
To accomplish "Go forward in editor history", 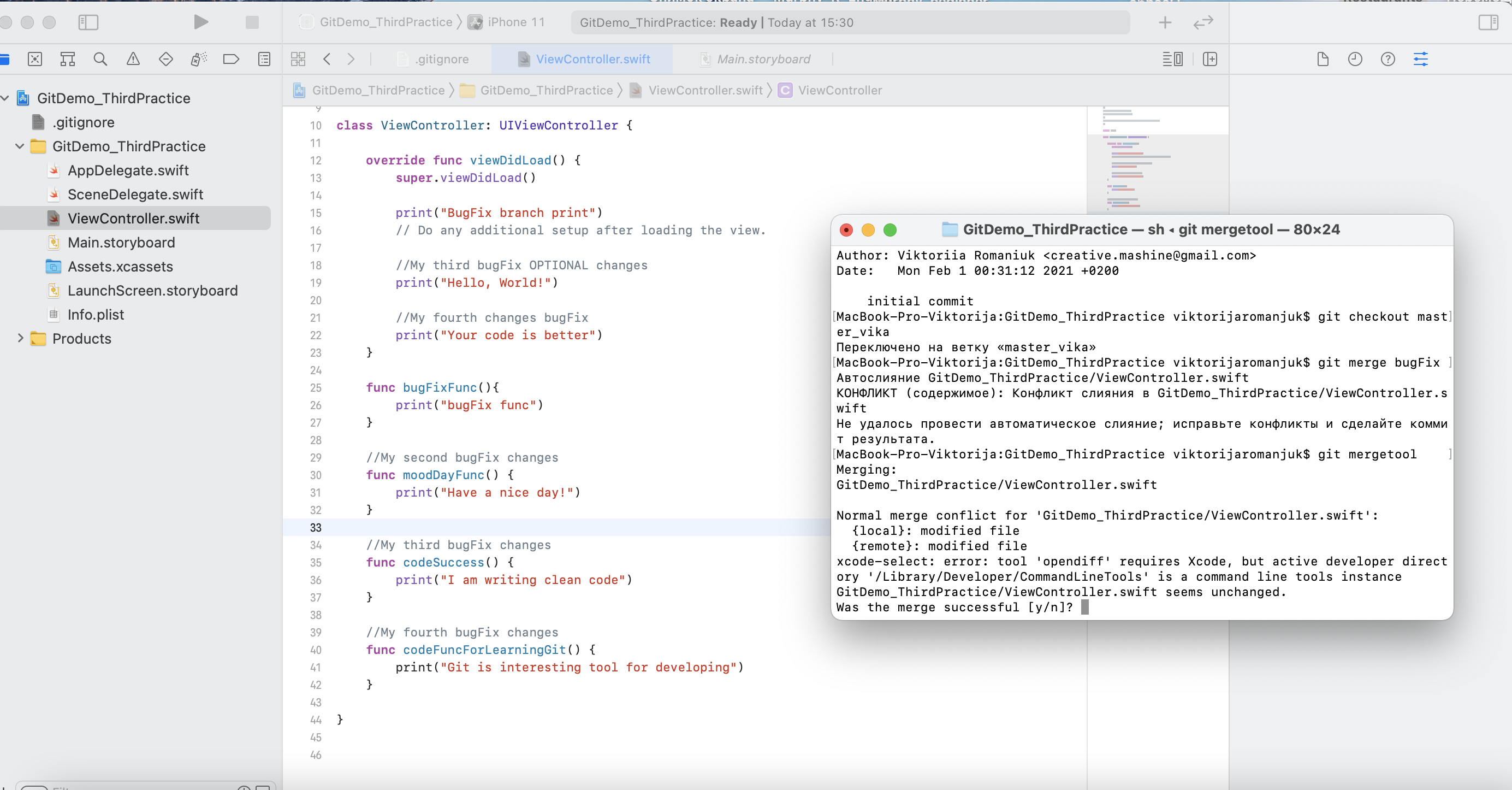I will click(x=351, y=59).
